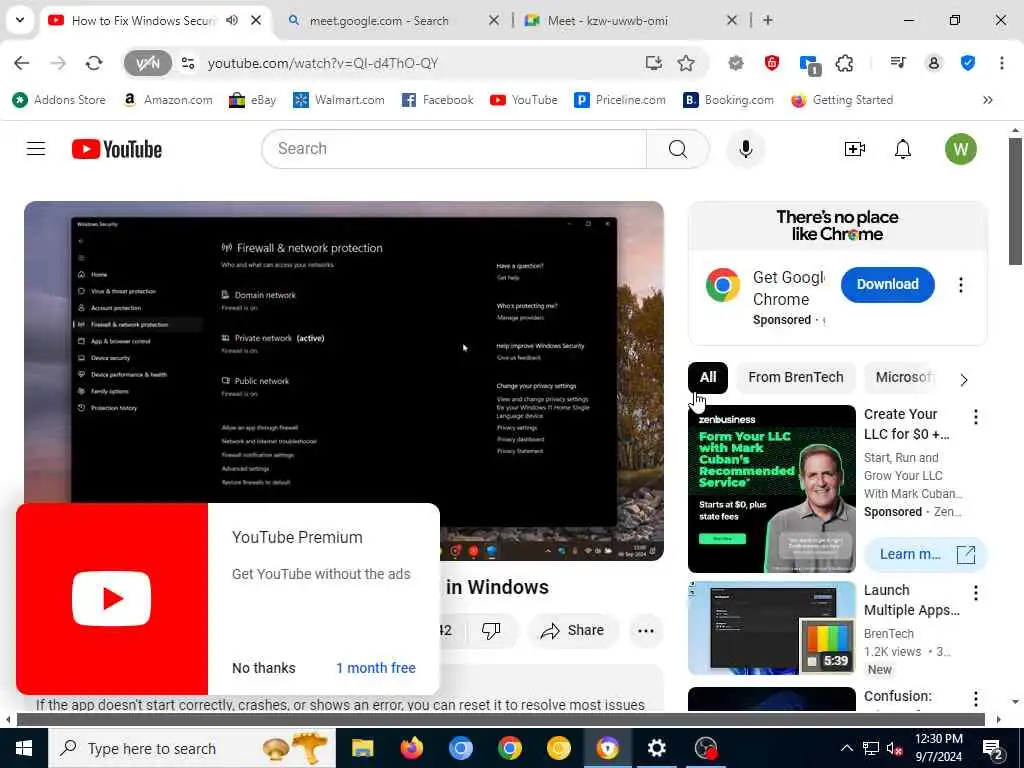This screenshot has width=1024, height=768.
Task: Switch to the meet.google.com Search tab
Action: coord(378,20)
